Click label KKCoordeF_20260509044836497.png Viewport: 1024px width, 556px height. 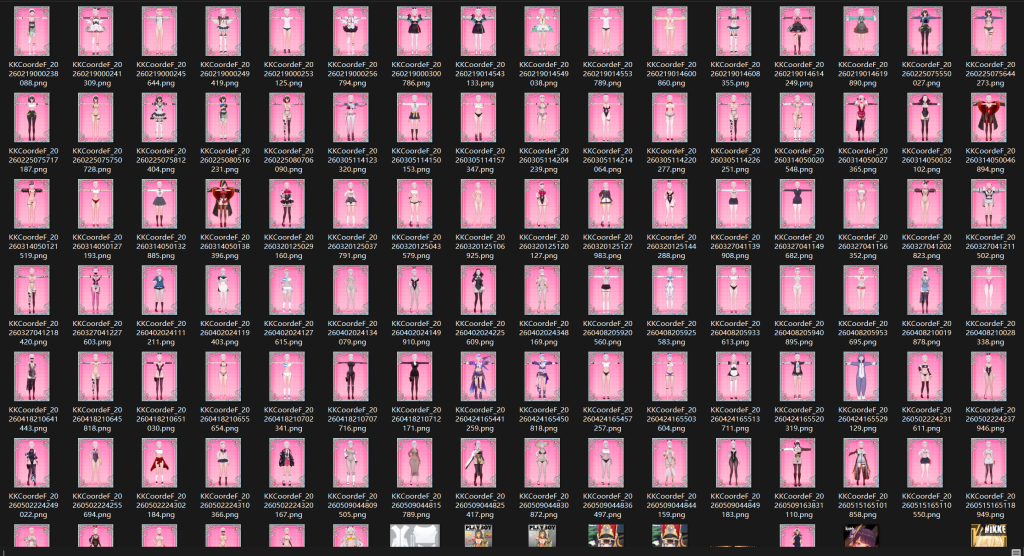[x=607, y=505]
